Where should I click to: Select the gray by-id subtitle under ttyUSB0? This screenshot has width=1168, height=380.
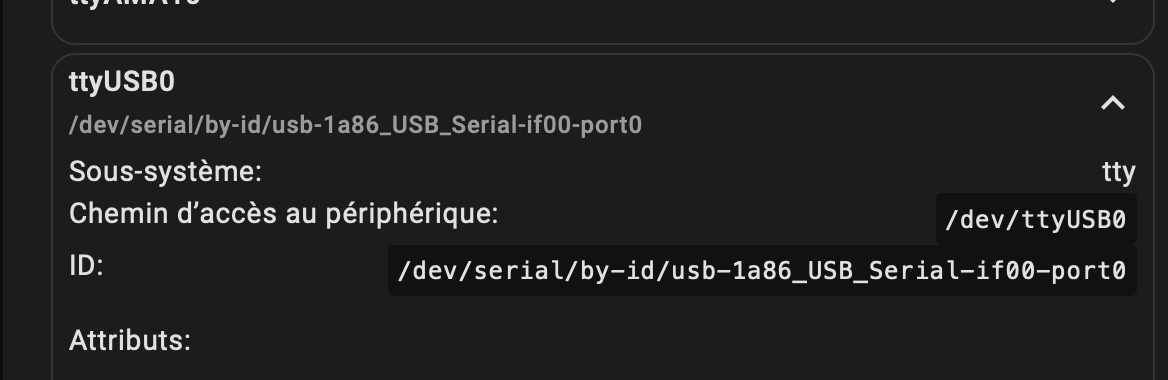(x=355, y=124)
